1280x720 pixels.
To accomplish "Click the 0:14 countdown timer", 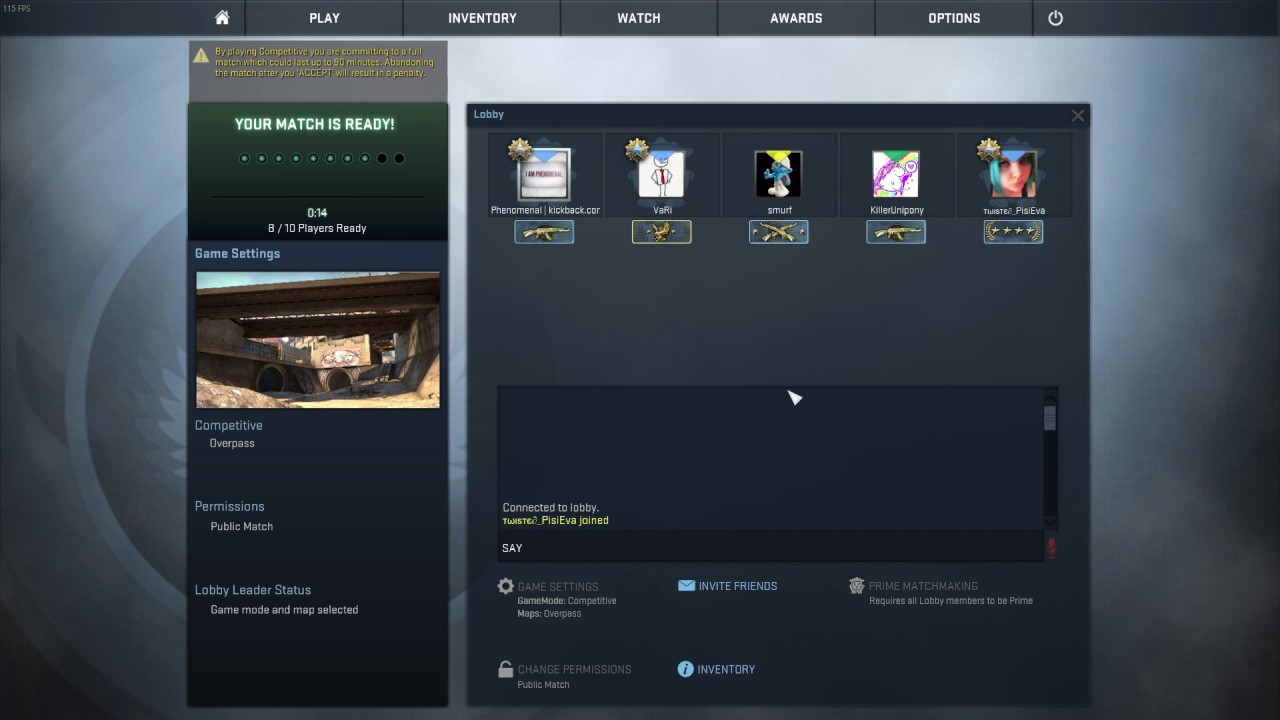I will coord(317,213).
